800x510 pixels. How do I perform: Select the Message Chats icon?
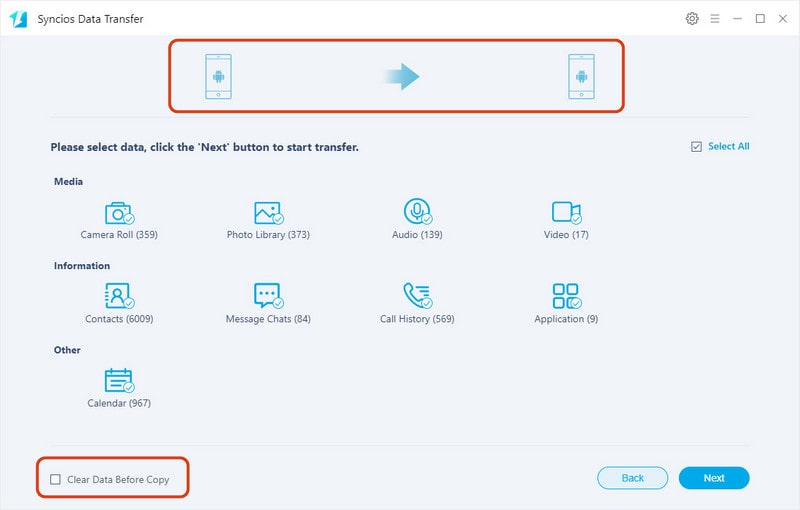tap(268, 296)
